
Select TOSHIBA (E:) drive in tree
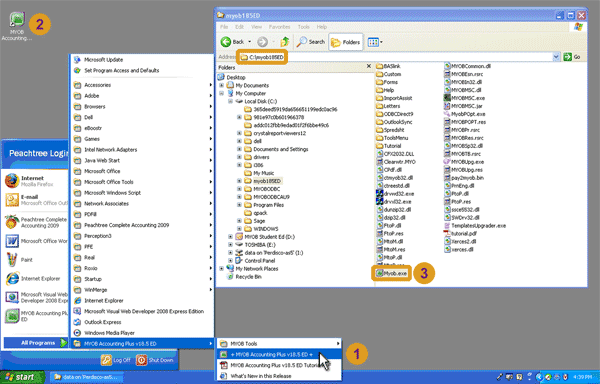[255, 245]
